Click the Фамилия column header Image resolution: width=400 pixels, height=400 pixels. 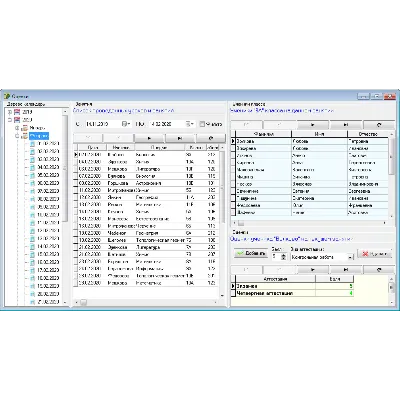tap(264, 134)
